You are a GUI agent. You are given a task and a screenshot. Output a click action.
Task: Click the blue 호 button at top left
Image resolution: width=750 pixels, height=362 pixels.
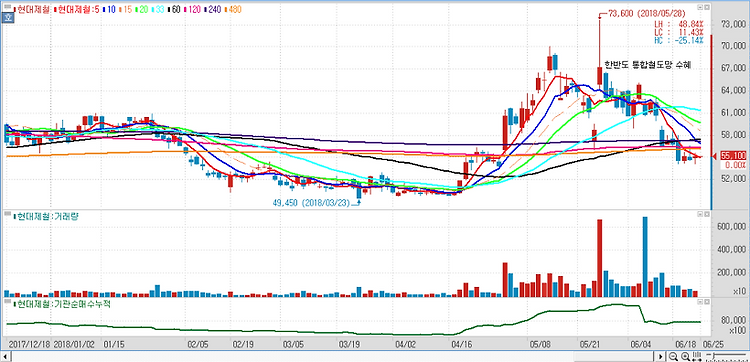(7, 19)
